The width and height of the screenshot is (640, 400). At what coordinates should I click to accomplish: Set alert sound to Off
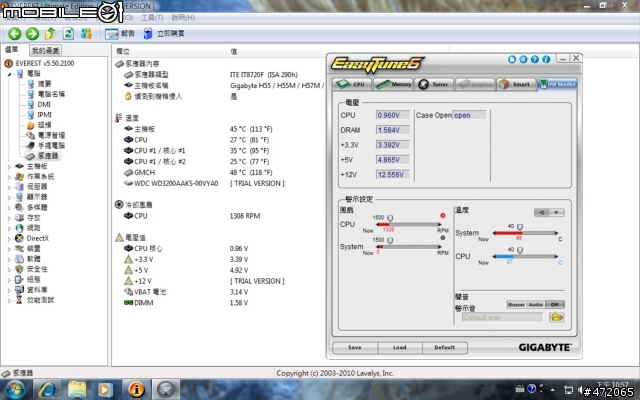pos(555,304)
